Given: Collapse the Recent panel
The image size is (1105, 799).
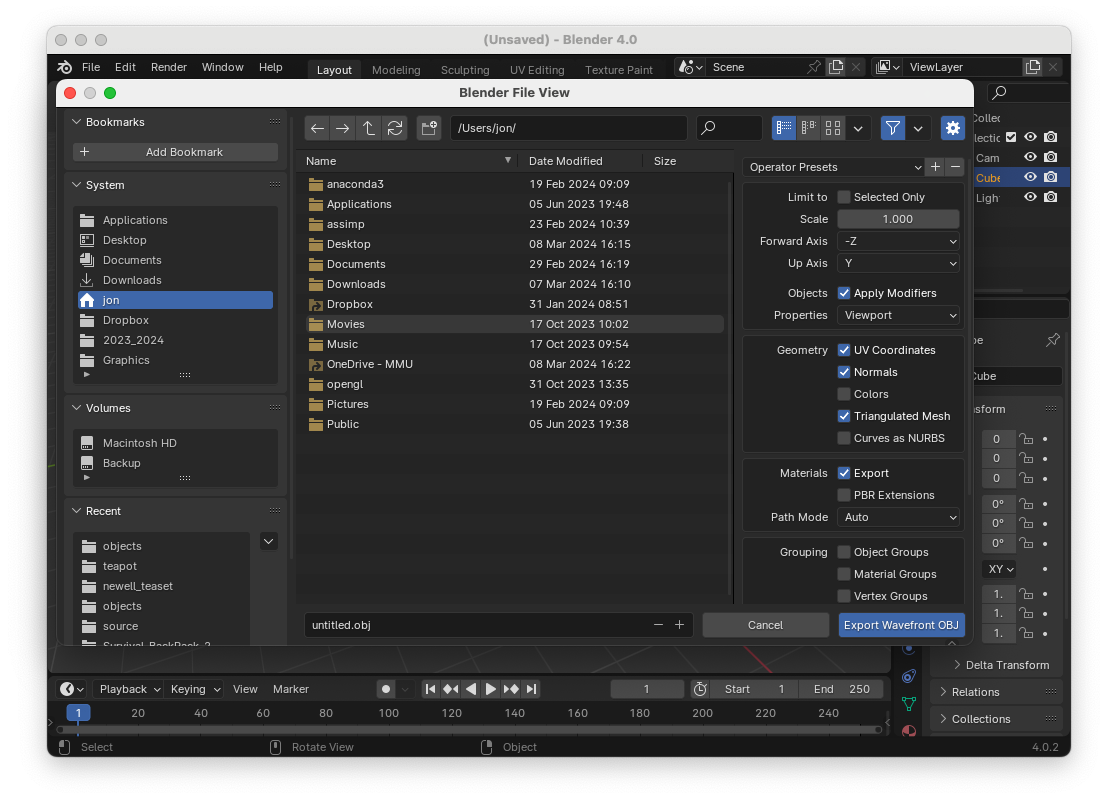Looking at the screenshot, I should point(77,511).
